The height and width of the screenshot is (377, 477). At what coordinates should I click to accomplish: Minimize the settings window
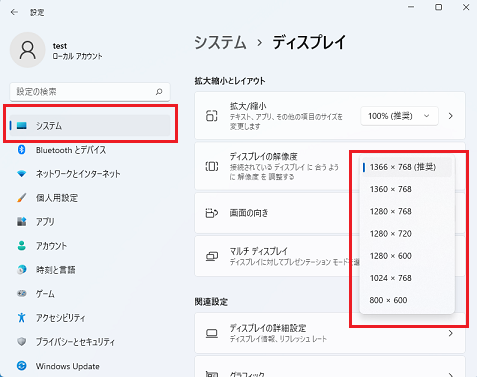pos(411,7)
